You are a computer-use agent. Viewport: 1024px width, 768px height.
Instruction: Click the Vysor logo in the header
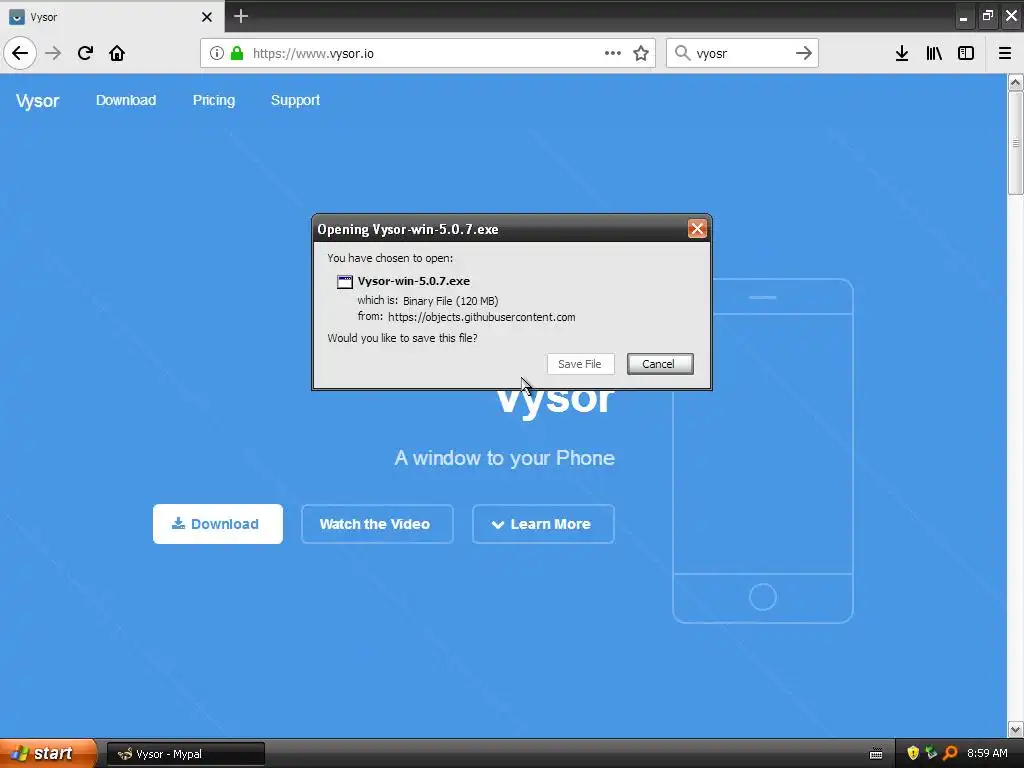[37, 101]
